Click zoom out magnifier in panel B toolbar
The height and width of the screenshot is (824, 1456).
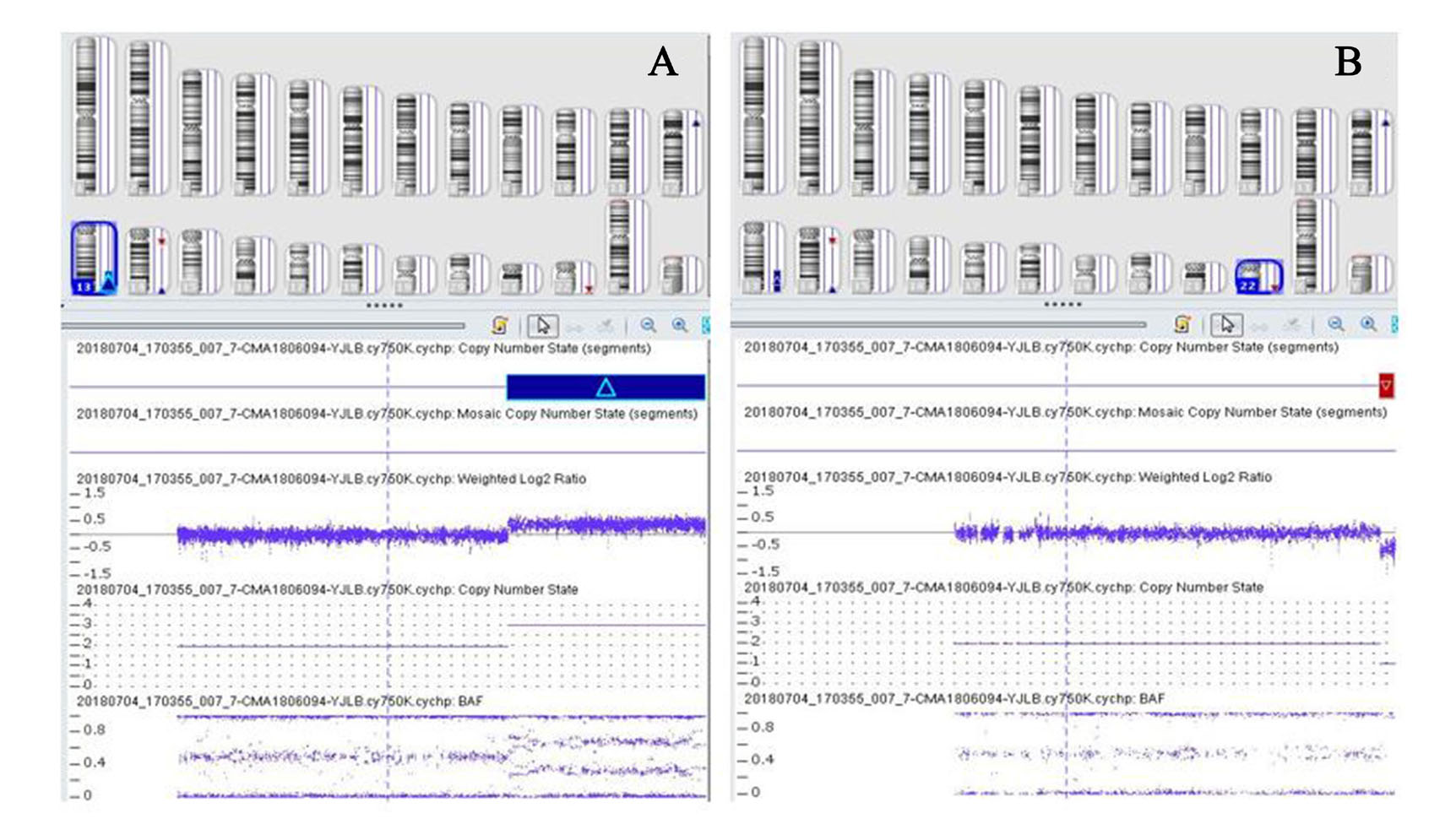pos(1335,324)
